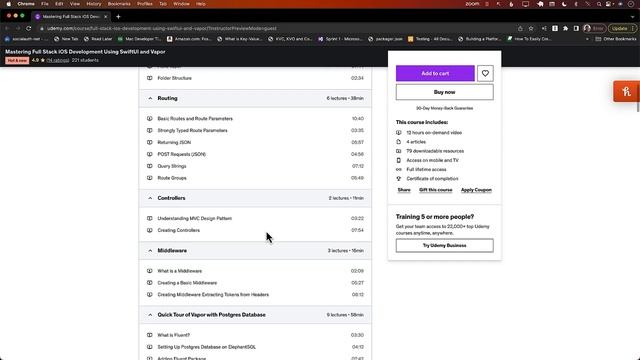Open the Honey extension orange side tab
Screen dimensions: 640x360
tap(627, 91)
